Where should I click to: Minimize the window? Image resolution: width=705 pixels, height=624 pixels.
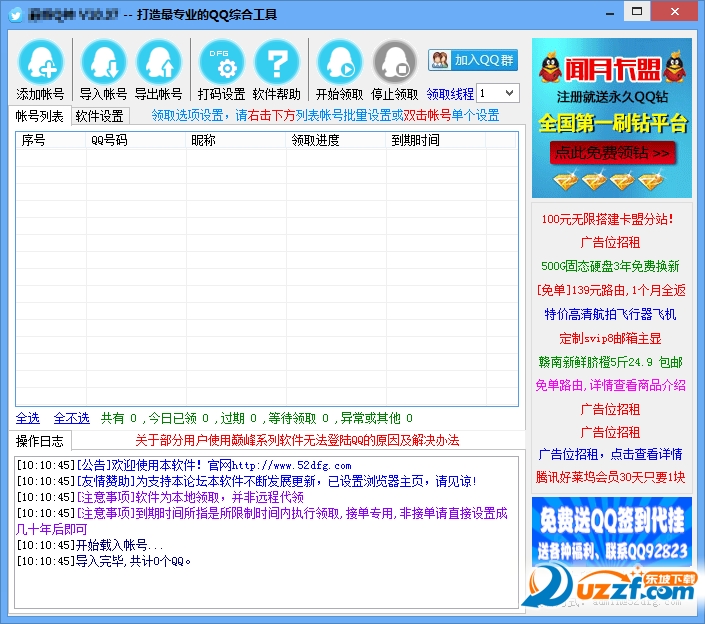pos(610,12)
